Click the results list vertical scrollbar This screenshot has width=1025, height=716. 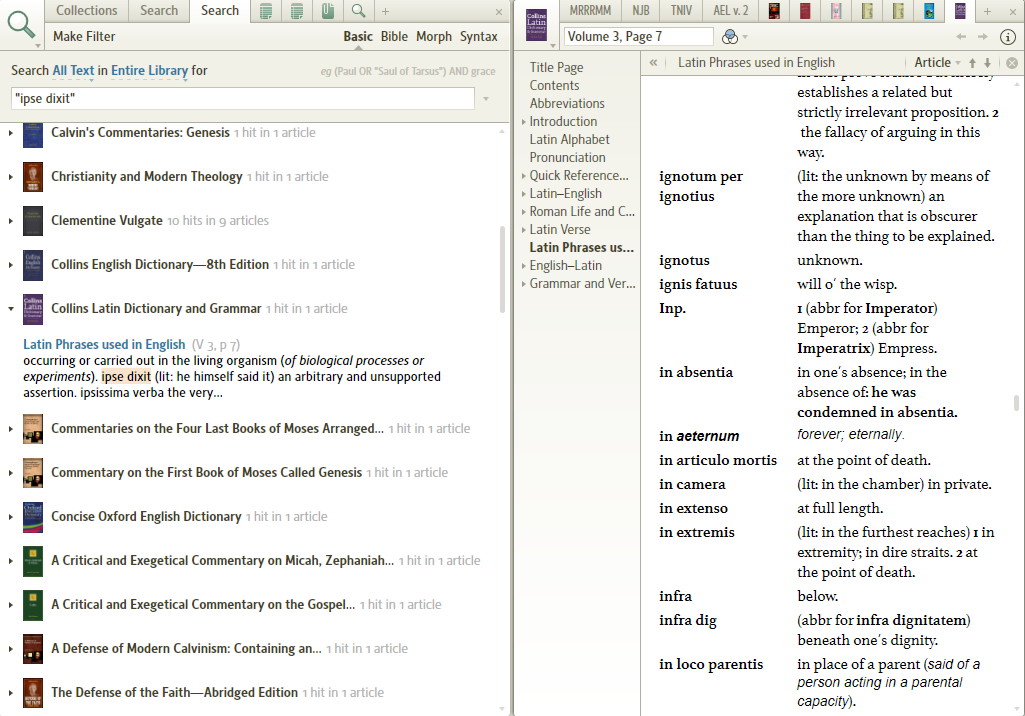[x=502, y=269]
